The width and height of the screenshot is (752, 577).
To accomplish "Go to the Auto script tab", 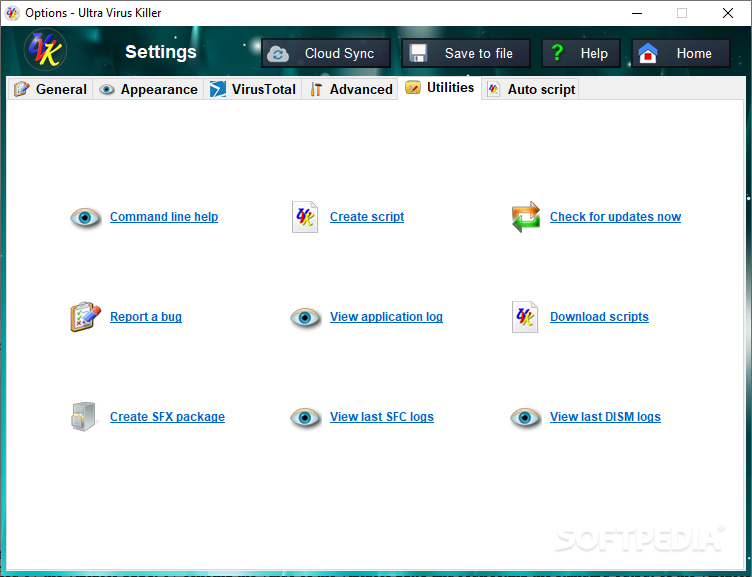I will point(530,89).
